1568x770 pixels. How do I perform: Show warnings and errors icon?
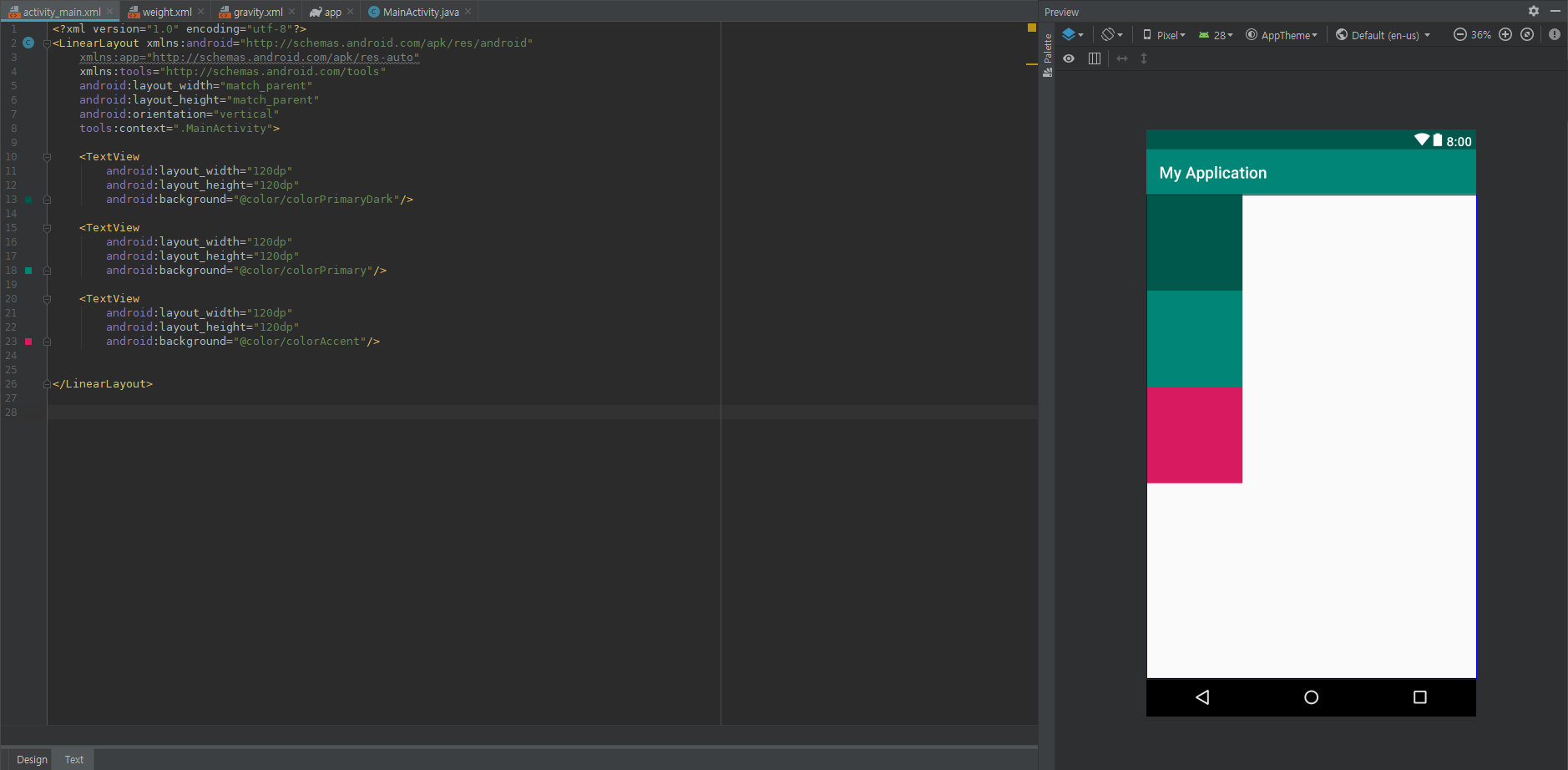[x=1555, y=34]
